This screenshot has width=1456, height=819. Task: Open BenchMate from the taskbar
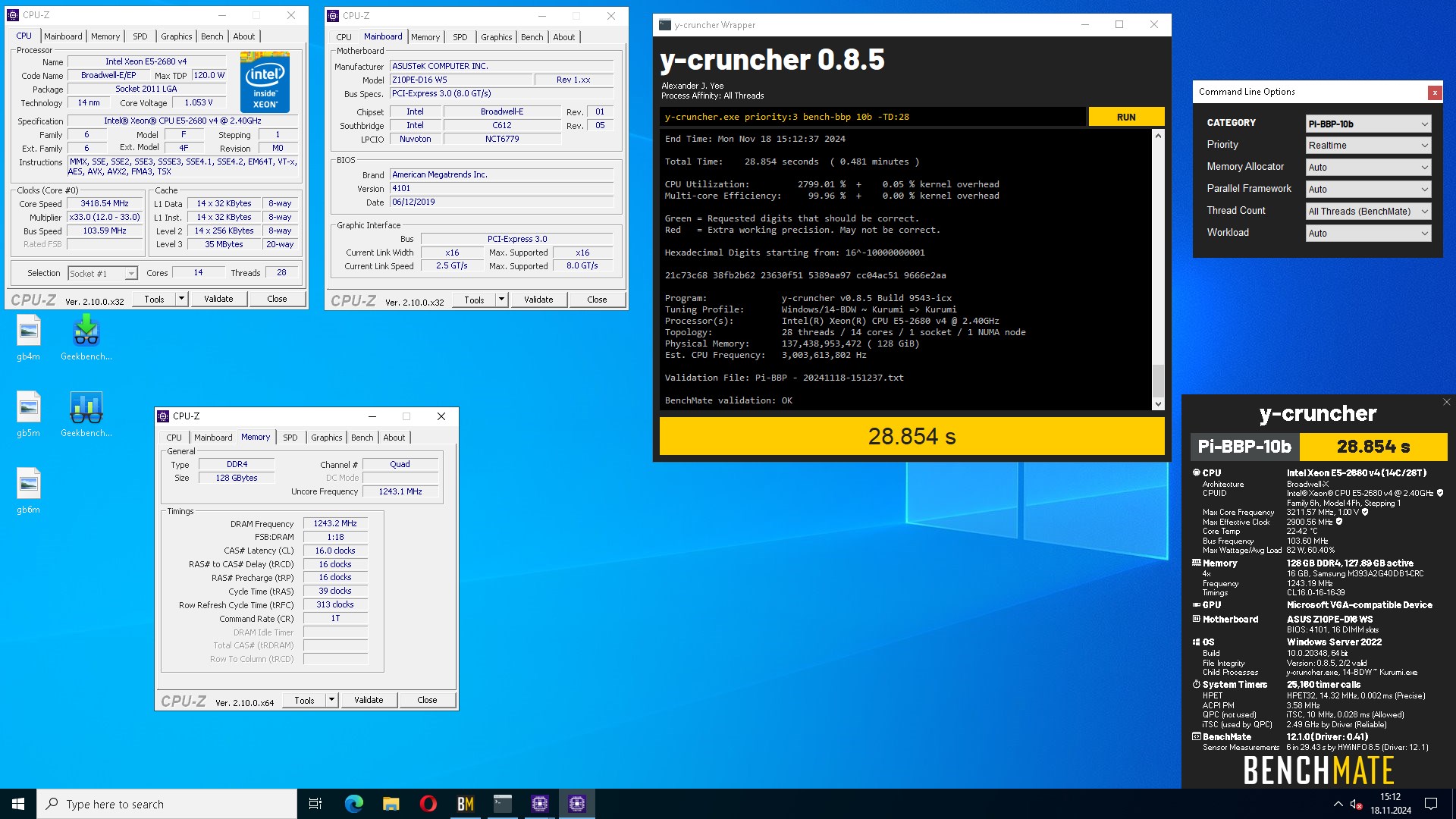pos(465,804)
